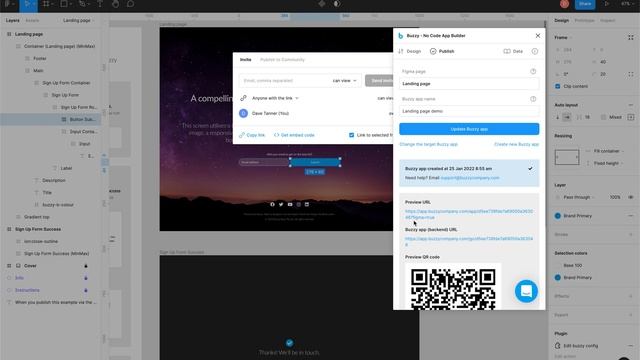This screenshot has height=360, width=640.
Task: Click the Brand Primary fill swatch
Action: pos(558,216)
